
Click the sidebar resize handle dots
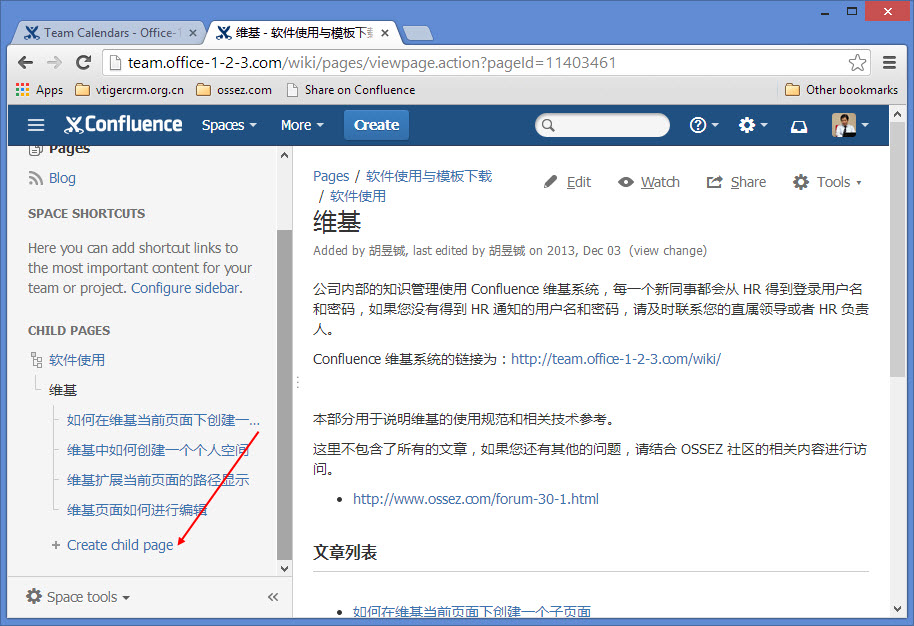298,382
